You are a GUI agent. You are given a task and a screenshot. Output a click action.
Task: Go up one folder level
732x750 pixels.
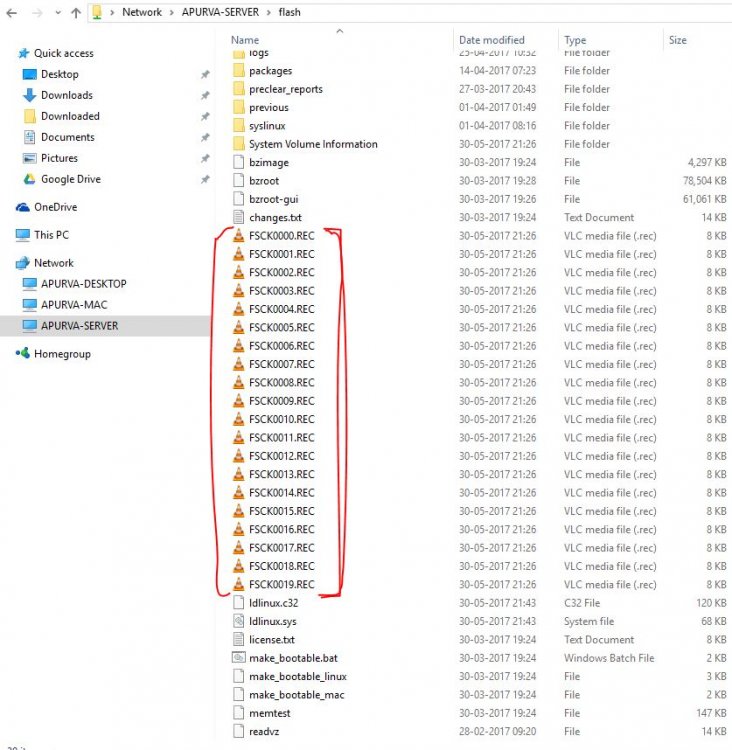(x=76, y=13)
